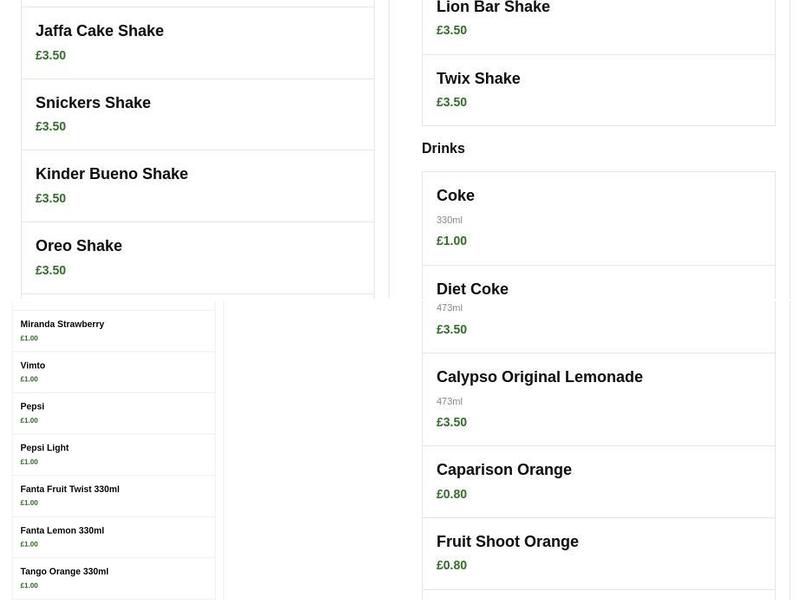This screenshot has height=600, width=800.
Task: Choose the Kinder Bueno Shake
Action: tap(198, 186)
